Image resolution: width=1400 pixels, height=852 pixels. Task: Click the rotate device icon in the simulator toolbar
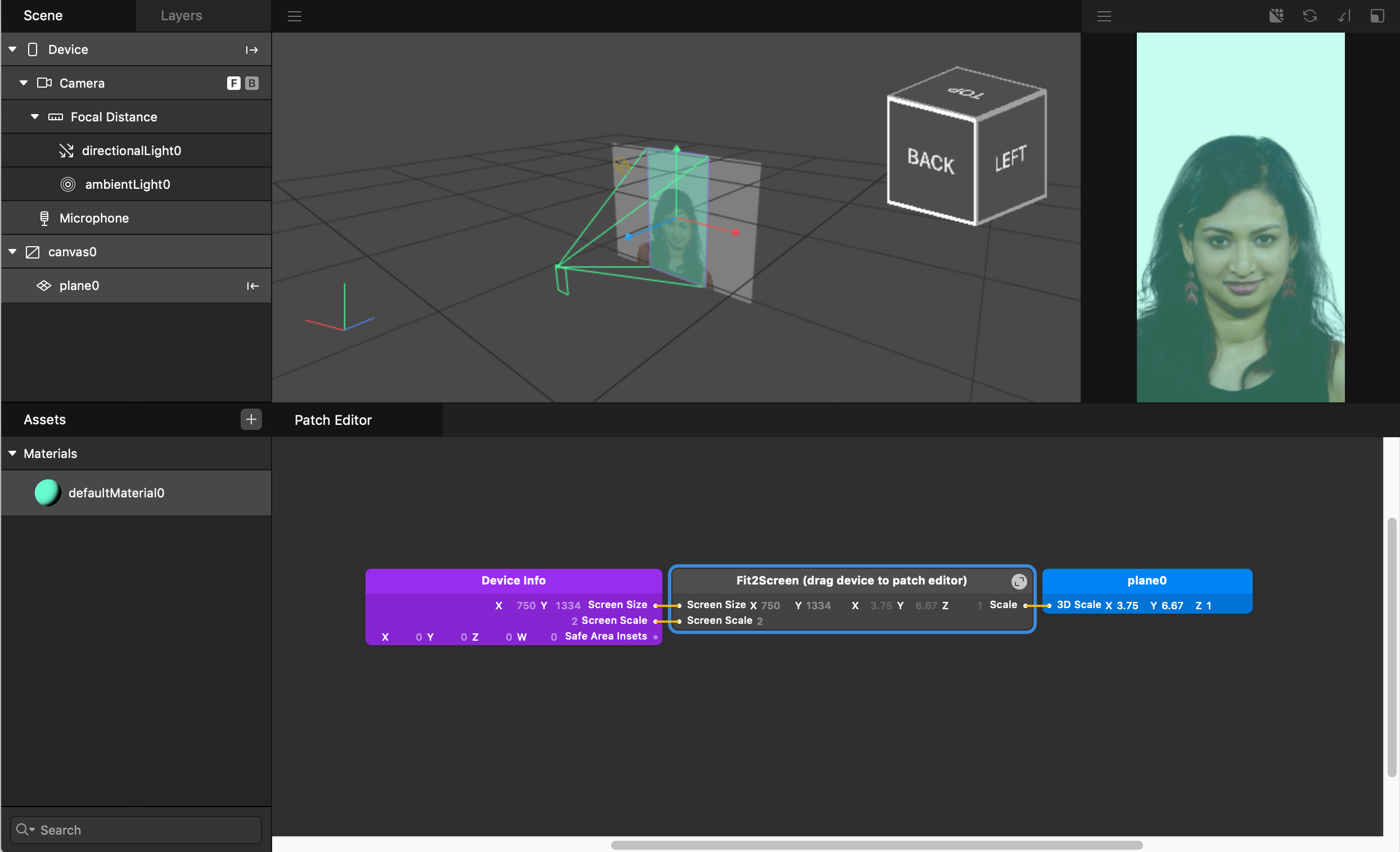coord(1344,16)
